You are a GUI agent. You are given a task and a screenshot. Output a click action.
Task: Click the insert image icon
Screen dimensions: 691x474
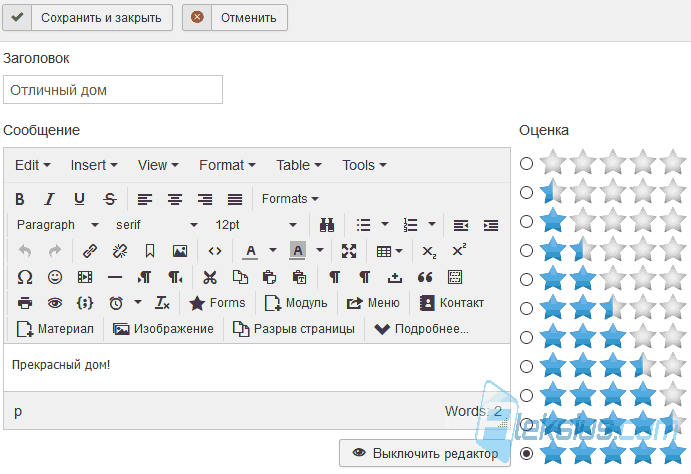click(180, 251)
